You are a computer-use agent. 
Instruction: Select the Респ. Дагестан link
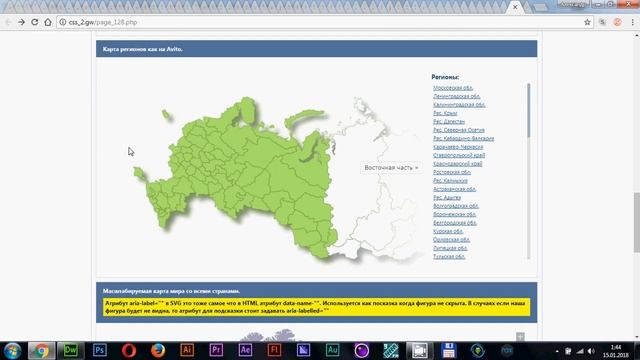coord(449,122)
